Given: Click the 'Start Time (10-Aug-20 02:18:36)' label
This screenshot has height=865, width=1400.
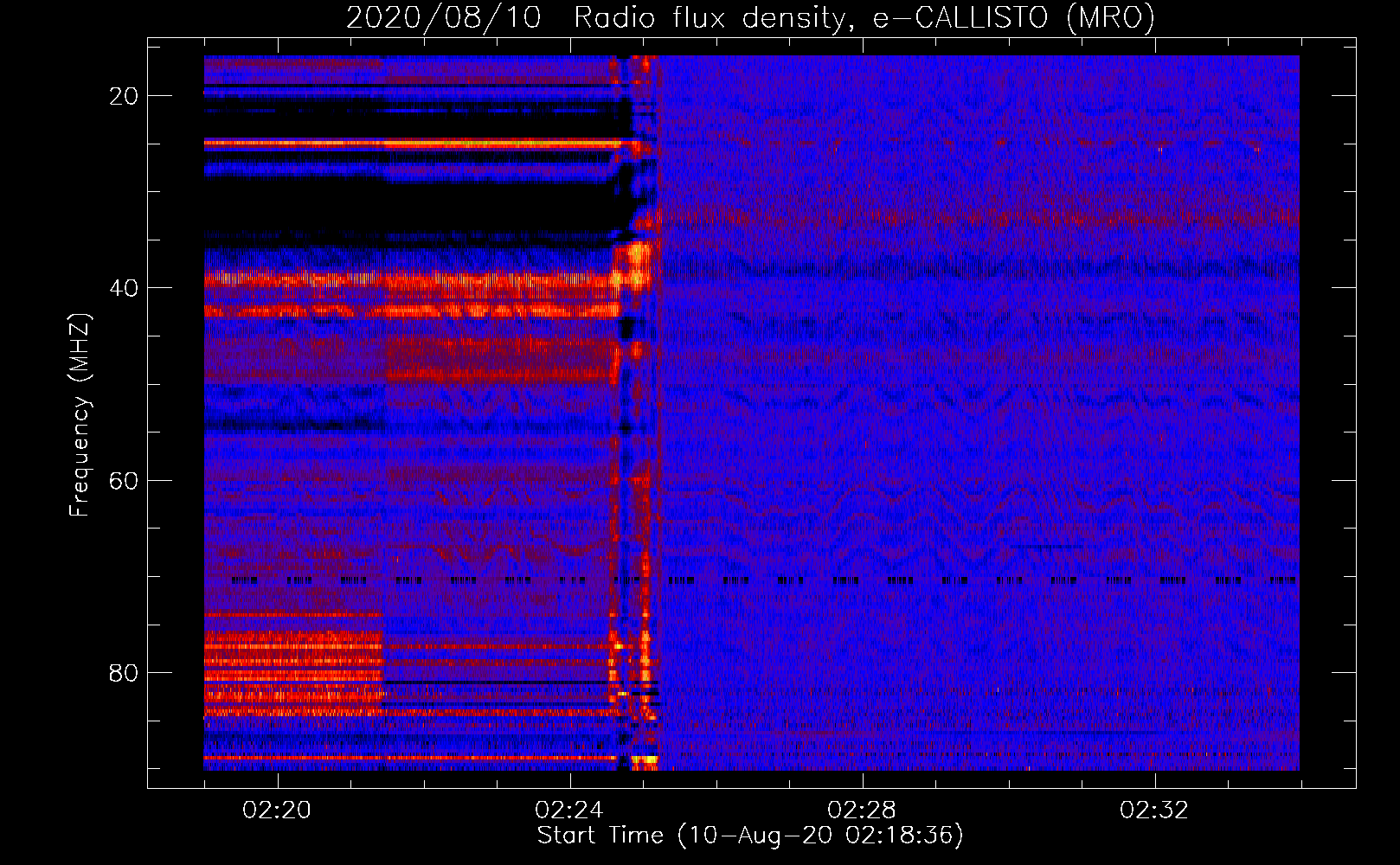Looking at the screenshot, I should [750, 836].
